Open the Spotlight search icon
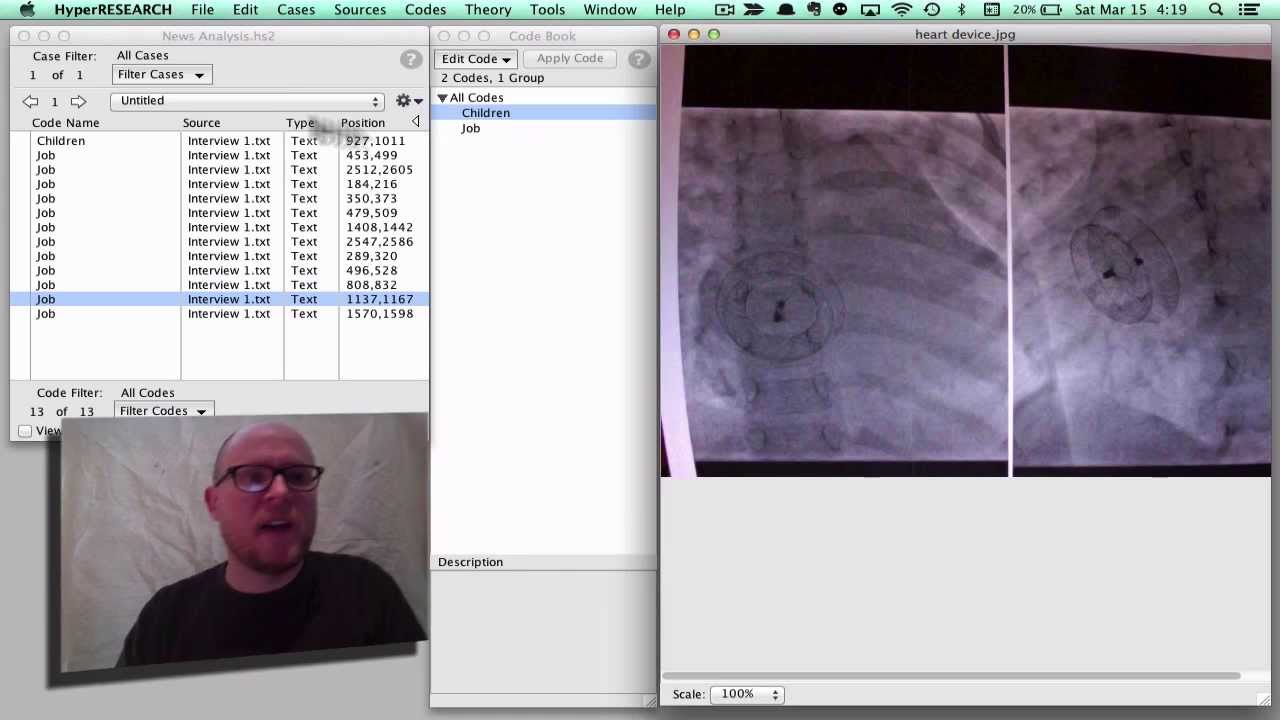Image resolution: width=1280 pixels, height=720 pixels. [x=1216, y=10]
